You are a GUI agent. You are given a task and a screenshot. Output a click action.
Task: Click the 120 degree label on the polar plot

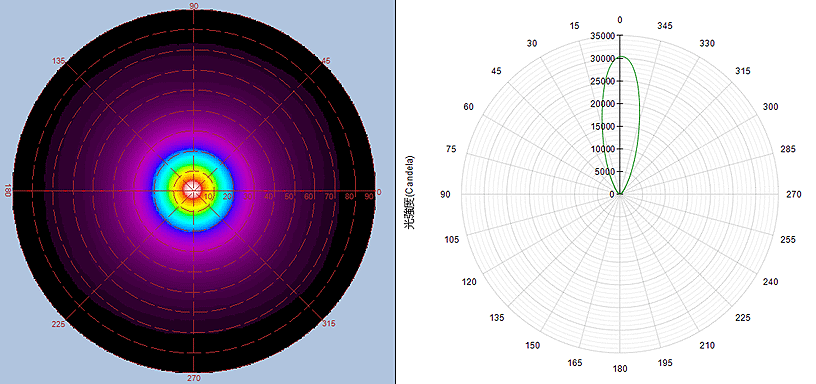click(x=469, y=282)
